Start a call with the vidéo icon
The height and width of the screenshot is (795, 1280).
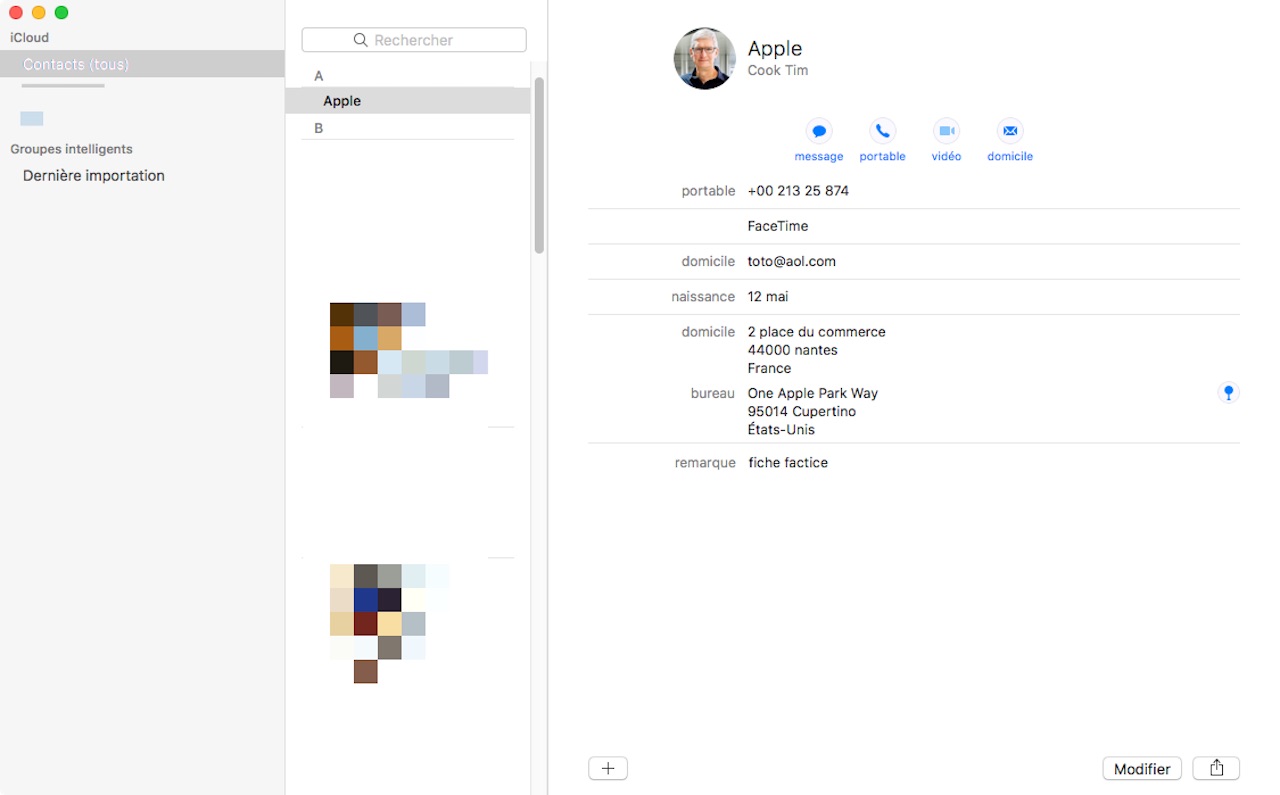pos(946,131)
